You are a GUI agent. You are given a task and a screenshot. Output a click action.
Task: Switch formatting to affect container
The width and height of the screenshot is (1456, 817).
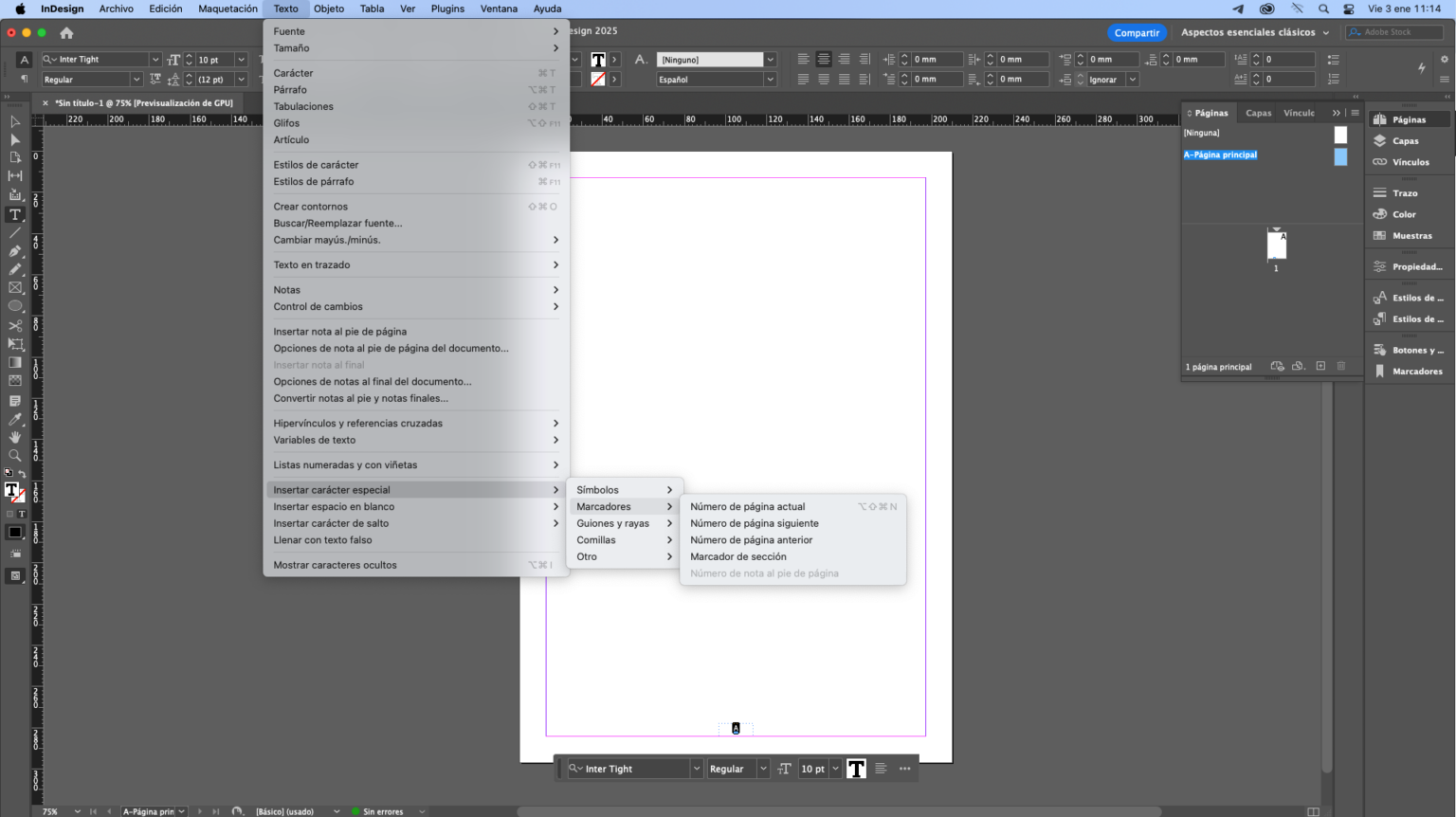9,514
